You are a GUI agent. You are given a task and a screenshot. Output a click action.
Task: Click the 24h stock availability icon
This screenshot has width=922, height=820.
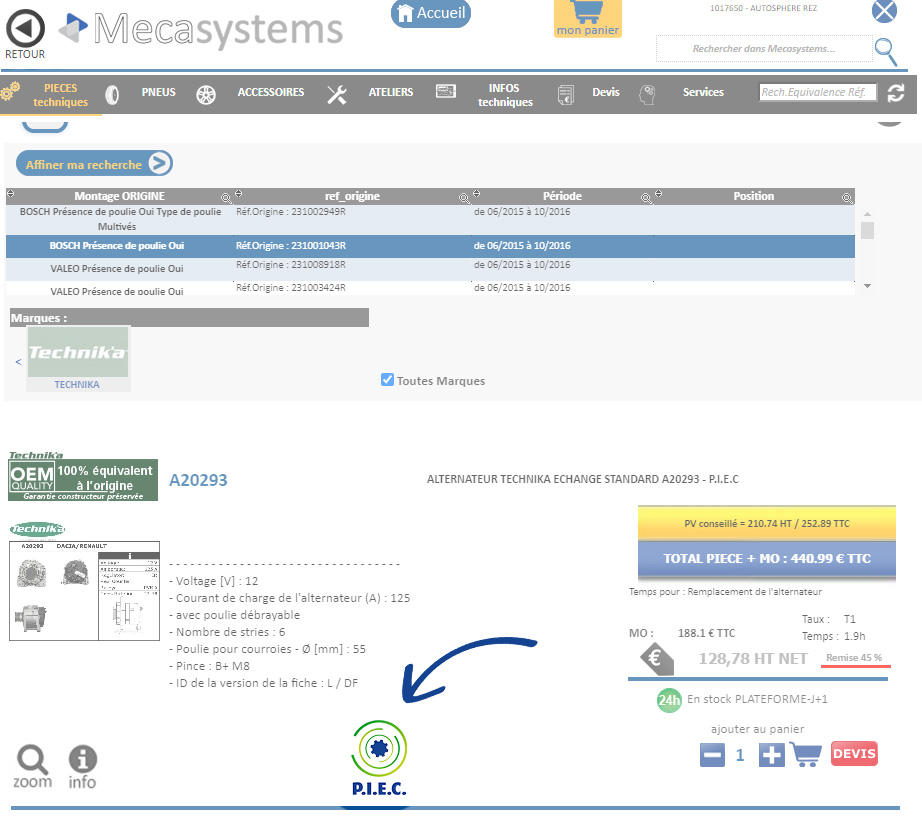pyautogui.click(x=669, y=700)
